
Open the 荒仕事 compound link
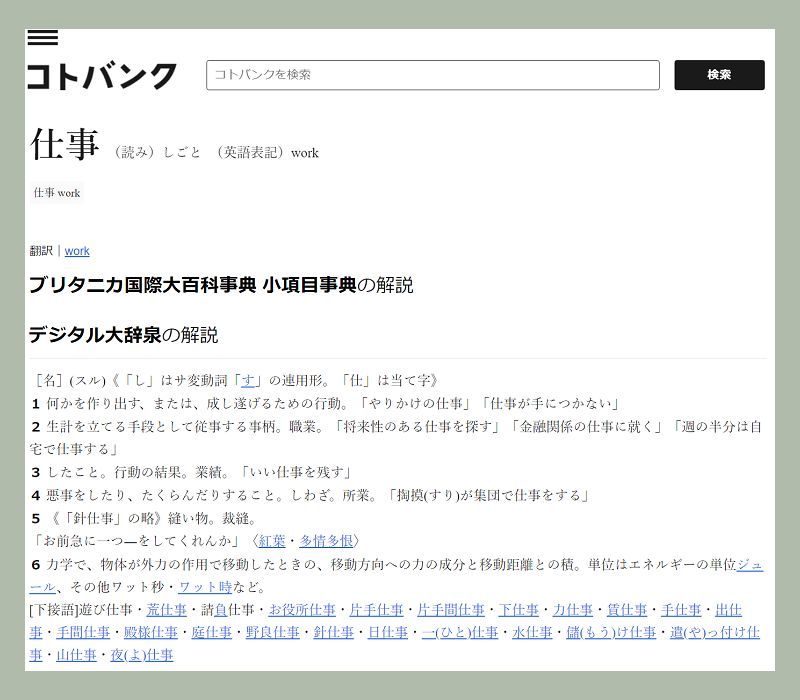coord(167,610)
